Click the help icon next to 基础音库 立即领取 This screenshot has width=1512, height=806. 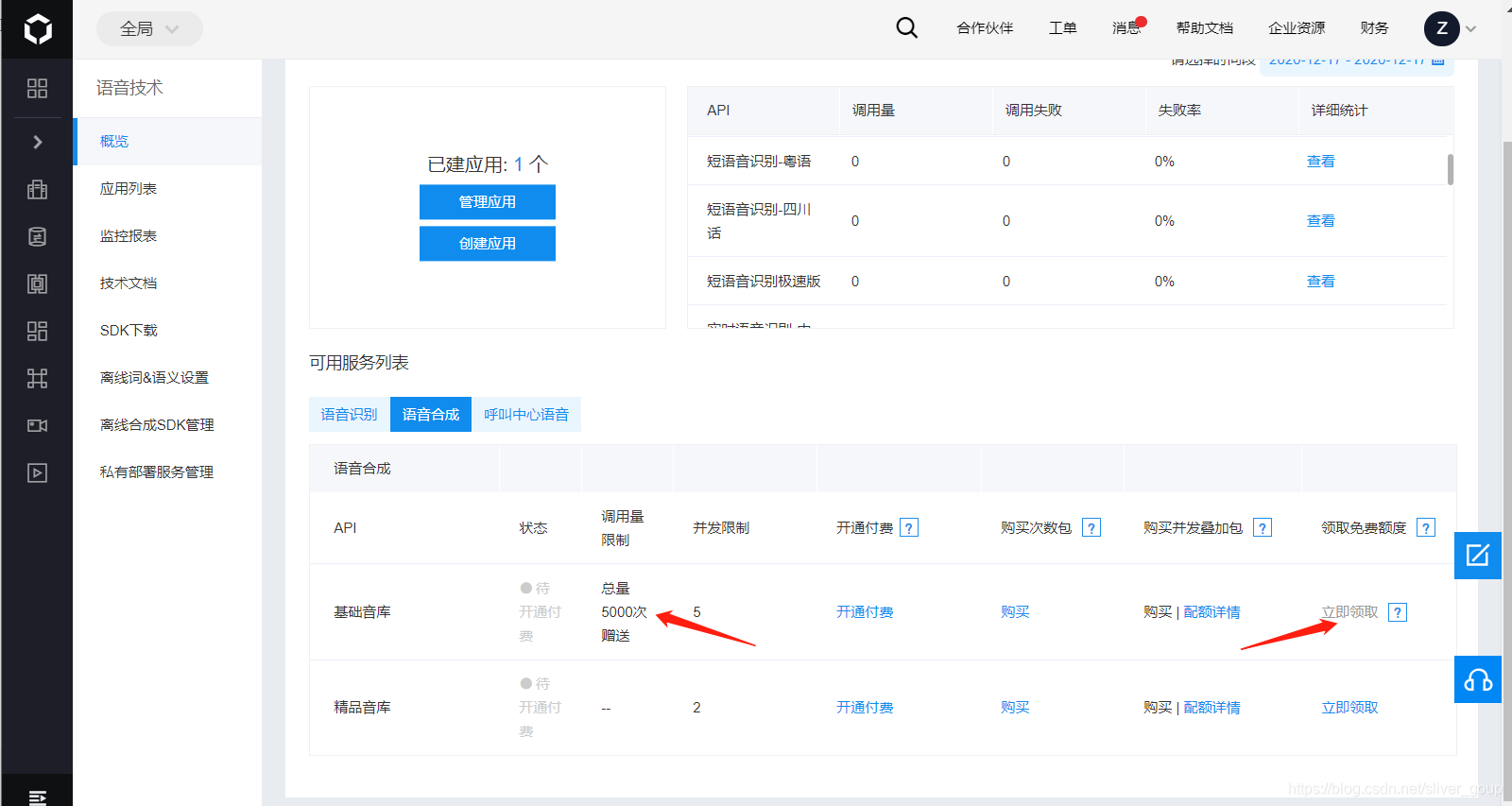pyautogui.click(x=1398, y=612)
